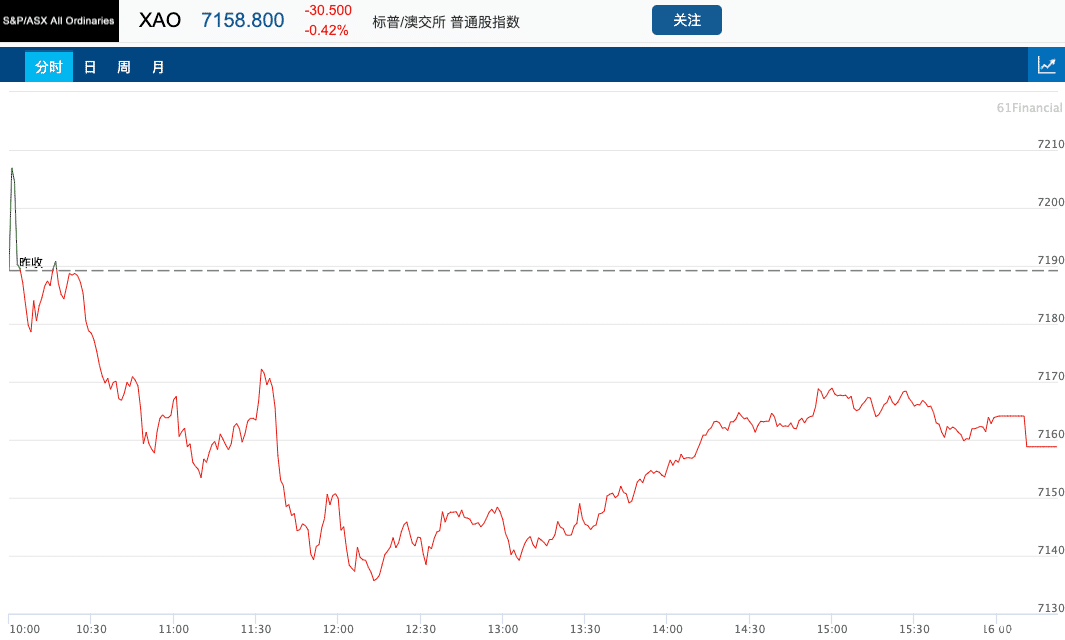Screen dimensions: 1065x640
Task: Click the chart's lowest point after 12:00
Action: pyautogui.click(x=375, y=580)
